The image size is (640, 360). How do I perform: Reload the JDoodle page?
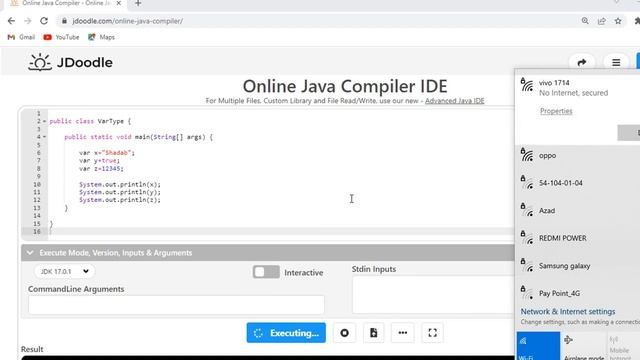pyautogui.click(x=44, y=21)
